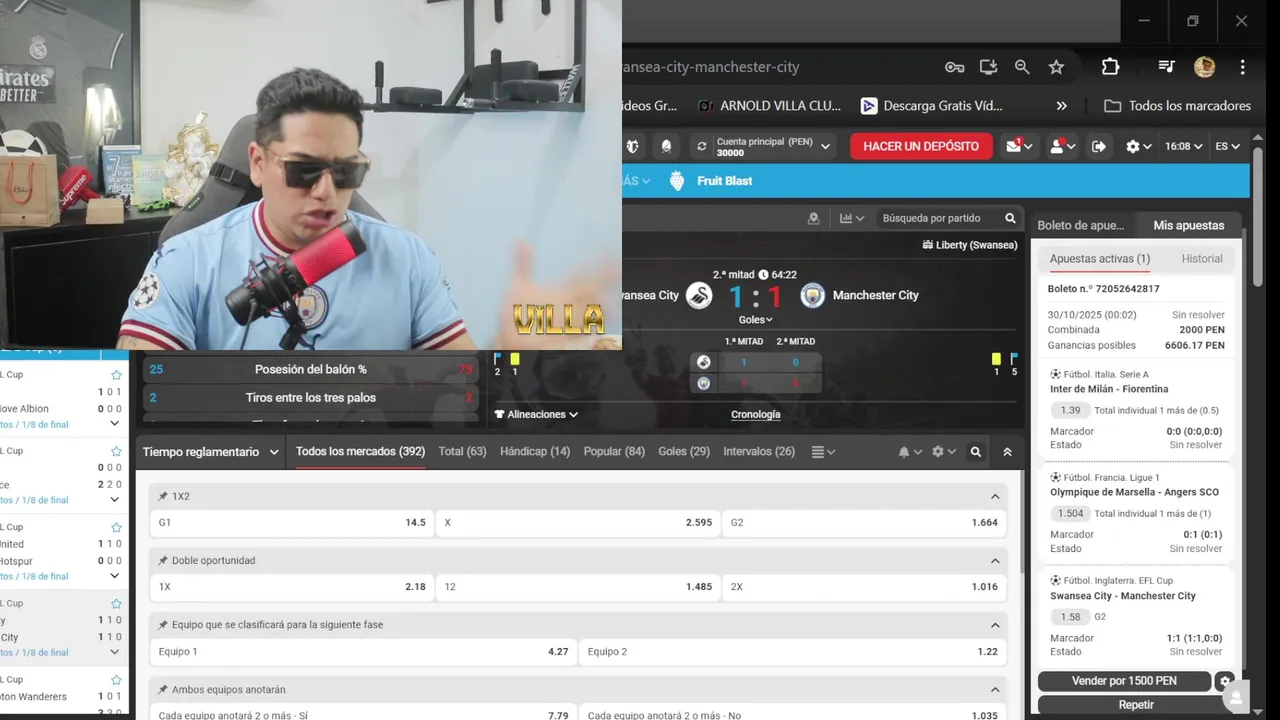The height and width of the screenshot is (720, 1280).
Task: Switch to the Mis apuestas tab
Action: (1188, 226)
